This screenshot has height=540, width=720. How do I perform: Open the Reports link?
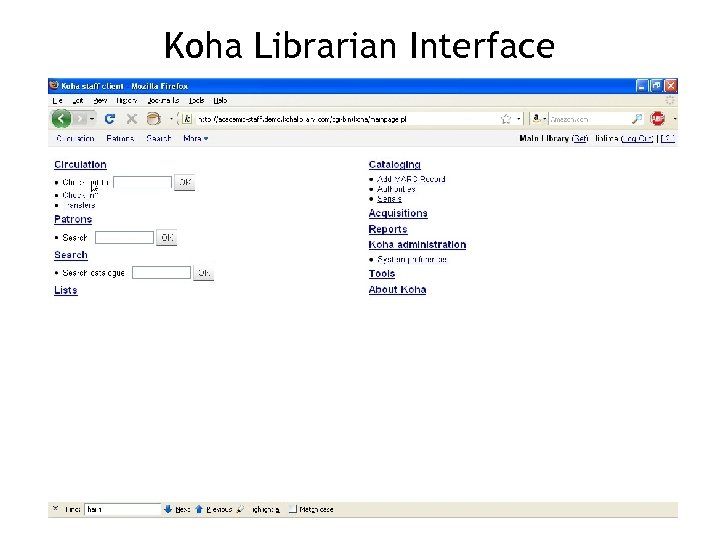(388, 229)
